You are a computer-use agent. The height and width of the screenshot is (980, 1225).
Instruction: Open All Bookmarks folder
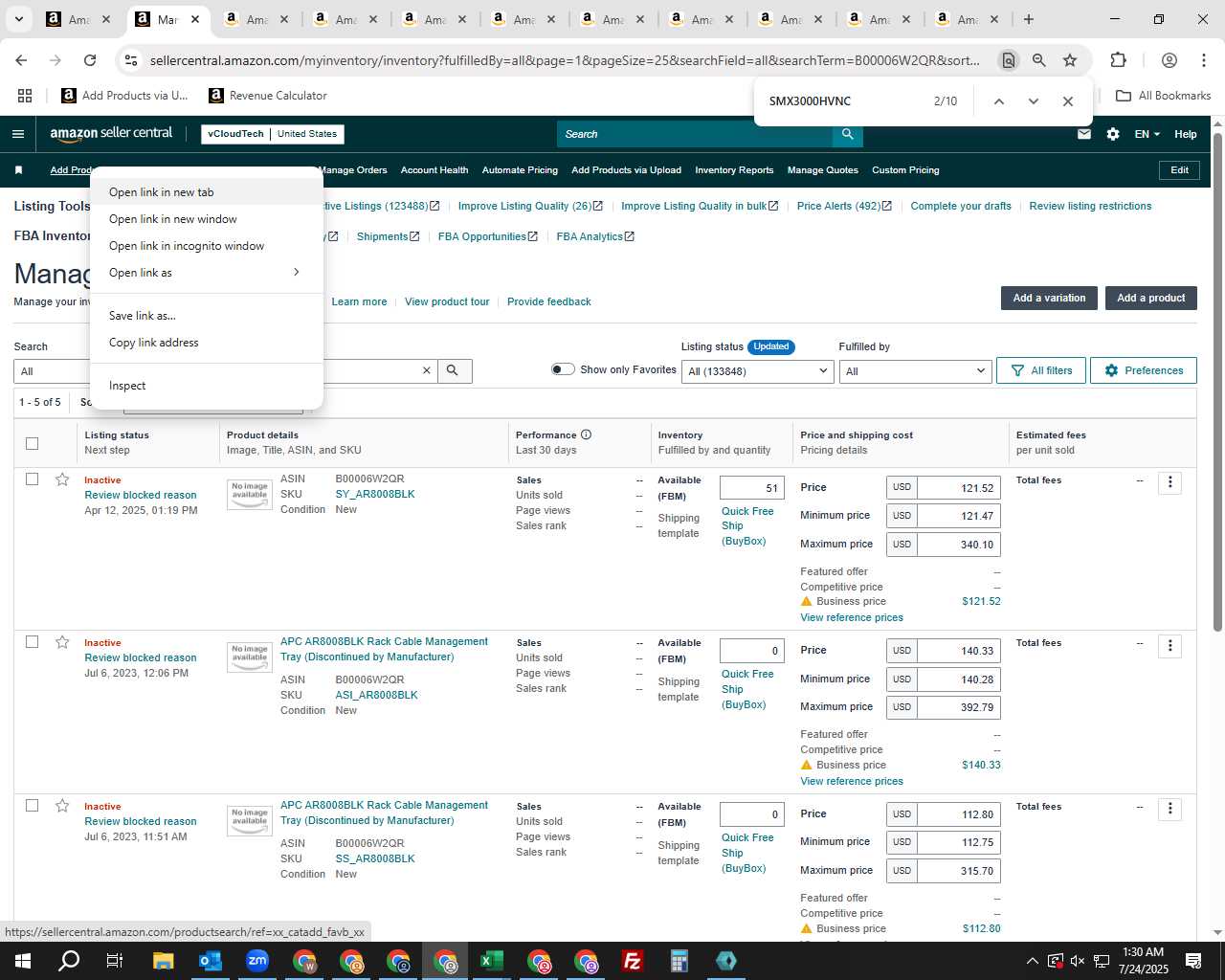pyautogui.click(x=1164, y=96)
